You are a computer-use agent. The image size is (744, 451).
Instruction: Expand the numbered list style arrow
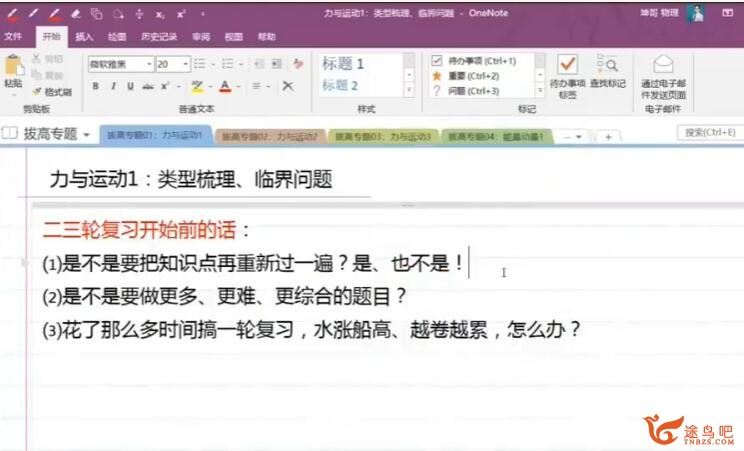pyautogui.click(x=241, y=64)
